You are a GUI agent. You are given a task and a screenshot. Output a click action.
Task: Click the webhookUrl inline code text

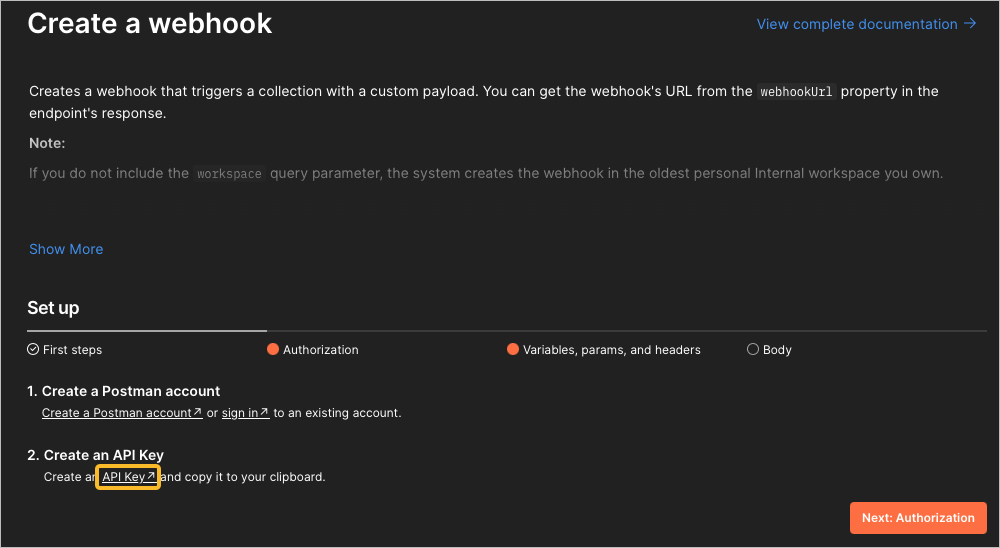[796, 92]
